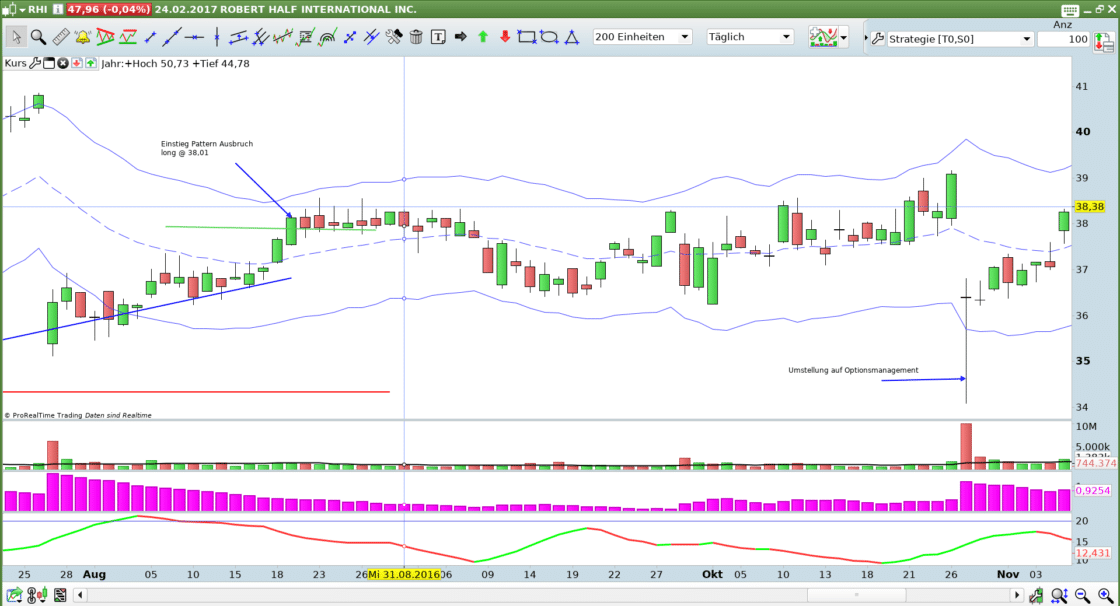Viewport: 1120px width, 606px height.
Task: Move Kurs panel up with green arrow
Action: click(x=91, y=63)
